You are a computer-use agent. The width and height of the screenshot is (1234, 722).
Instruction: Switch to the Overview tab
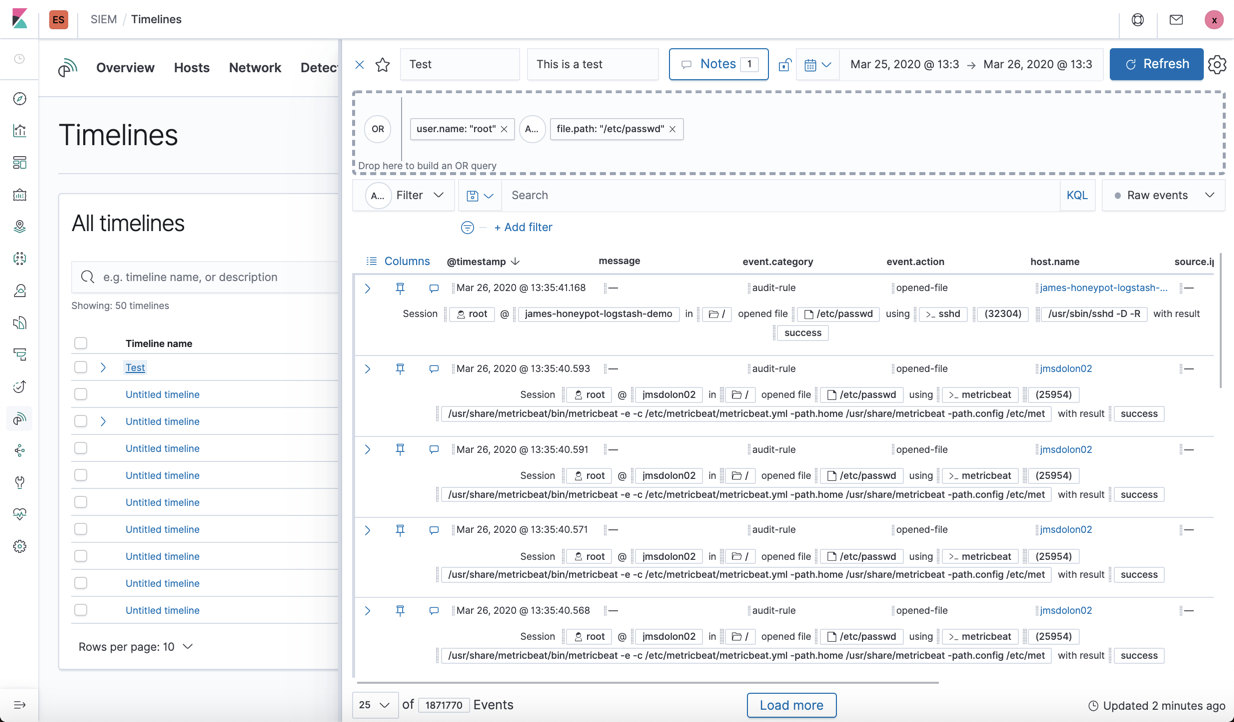125,68
